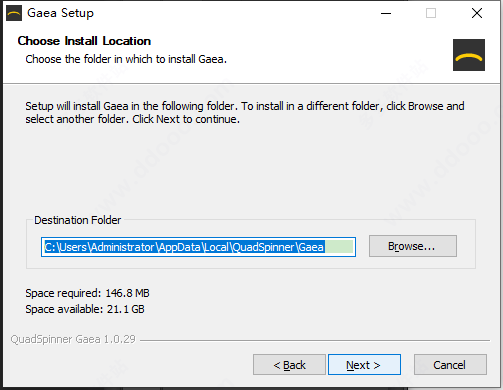Click the horizontal divider beside the version label

coord(315,340)
